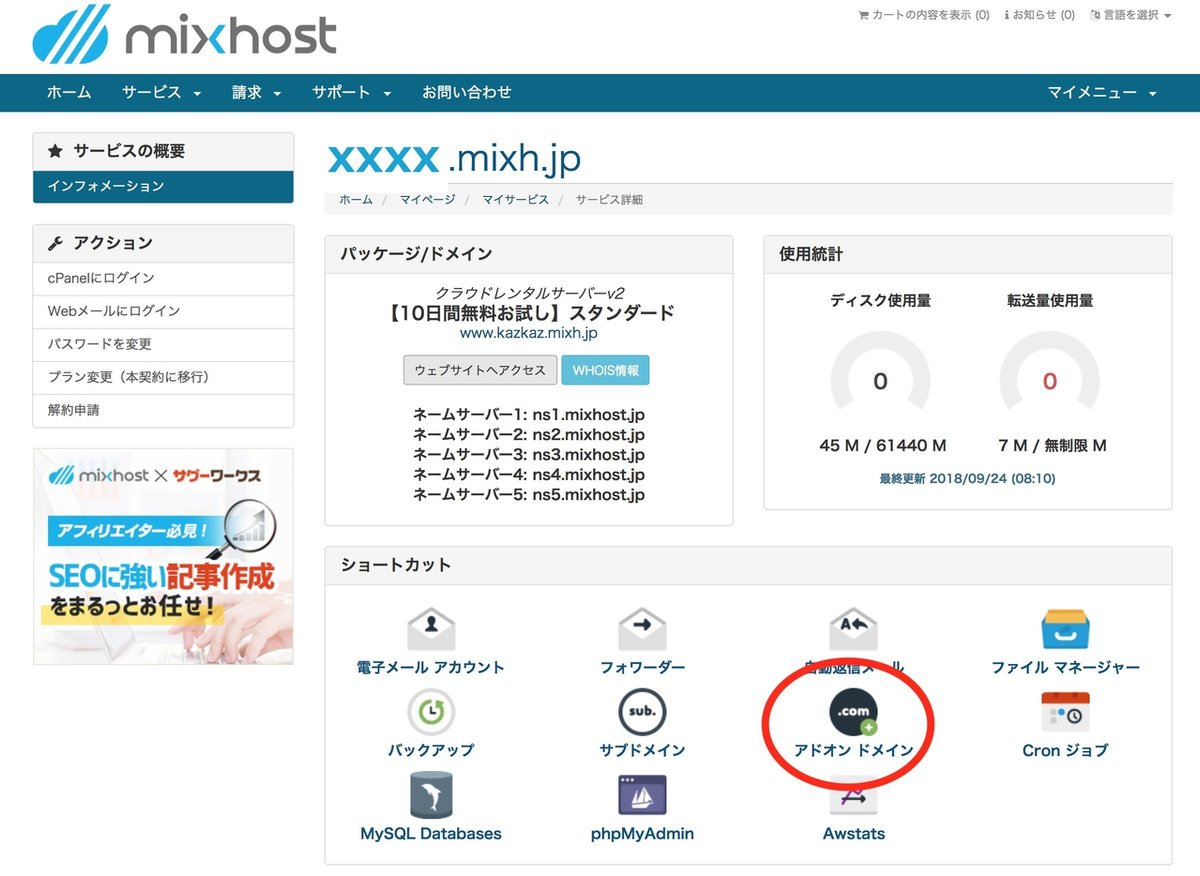Image resolution: width=1200 pixels, height=876 pixels.
Task: Click the ネームサーバー1: ns1.mixhost.jp text
Action: tap(528, 415)
